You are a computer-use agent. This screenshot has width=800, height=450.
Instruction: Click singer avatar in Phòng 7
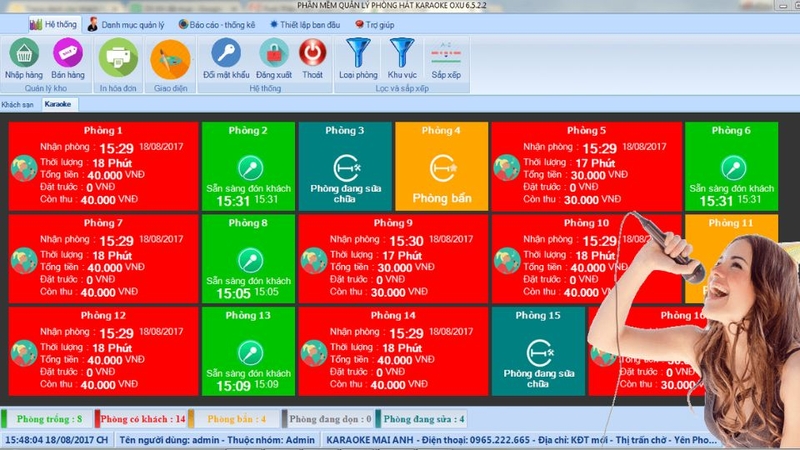pyautogui.click(x=24, y=261)
